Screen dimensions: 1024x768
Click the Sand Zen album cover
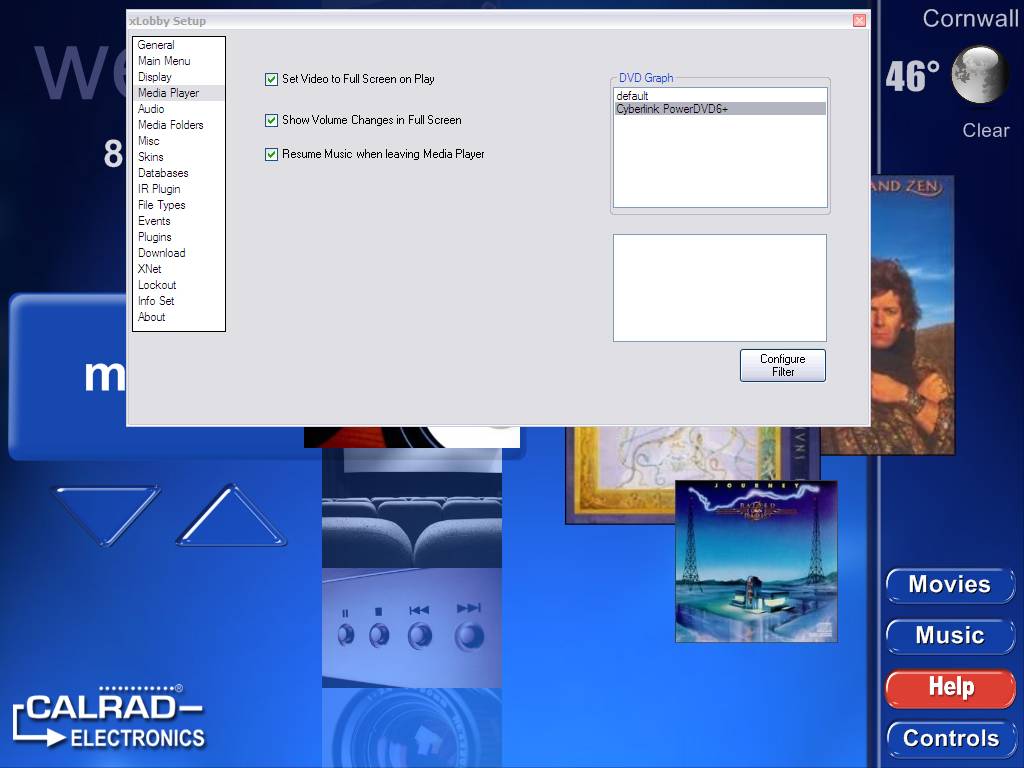pyautogui.click(x=912, y=315)
